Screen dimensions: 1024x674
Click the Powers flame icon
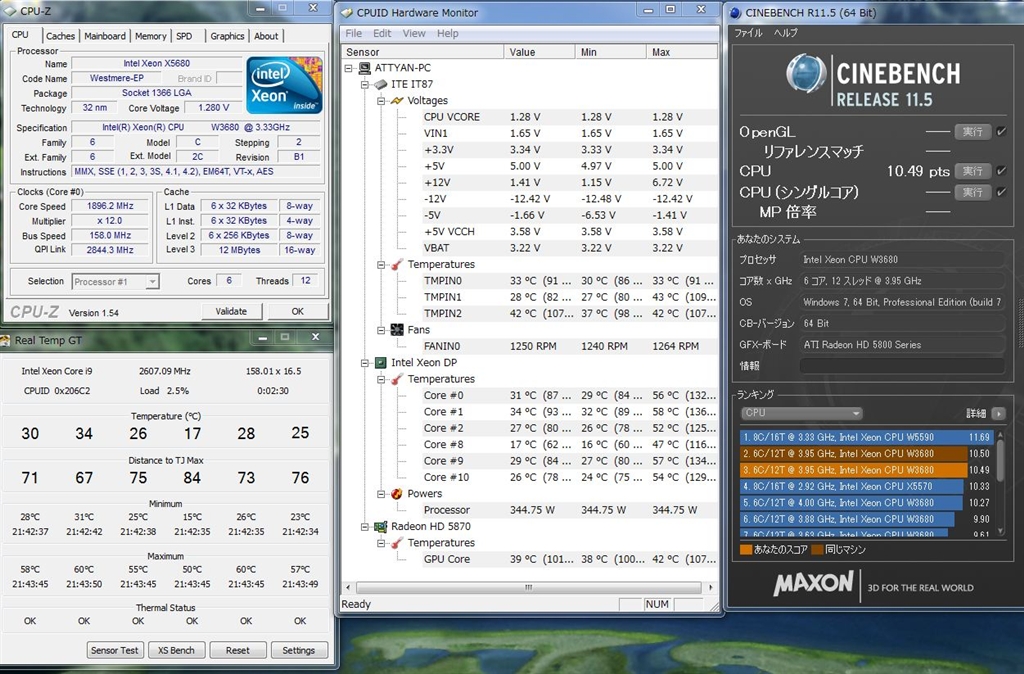coord(397,494)
